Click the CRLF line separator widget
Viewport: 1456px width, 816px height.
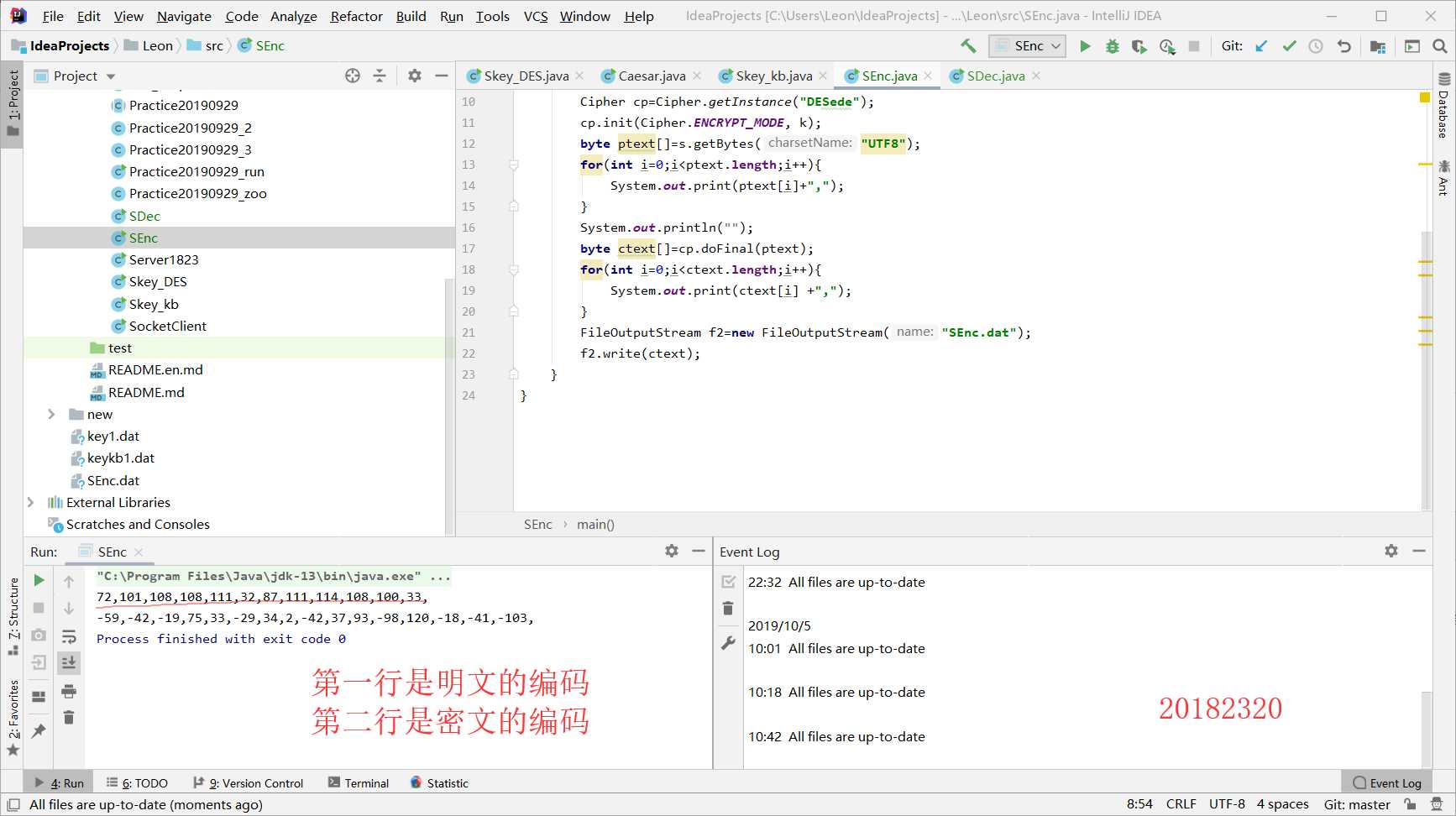(x=1181, y=804)
